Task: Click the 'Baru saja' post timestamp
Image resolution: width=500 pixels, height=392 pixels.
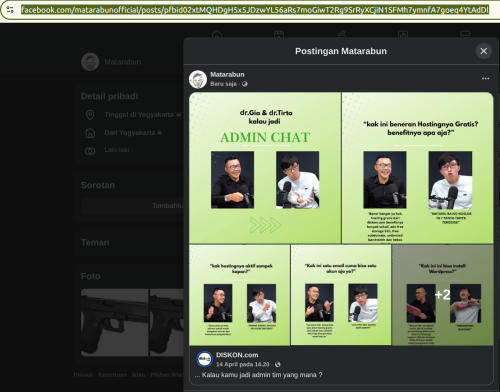Action: pyautogui.click(x=223, y=84)
